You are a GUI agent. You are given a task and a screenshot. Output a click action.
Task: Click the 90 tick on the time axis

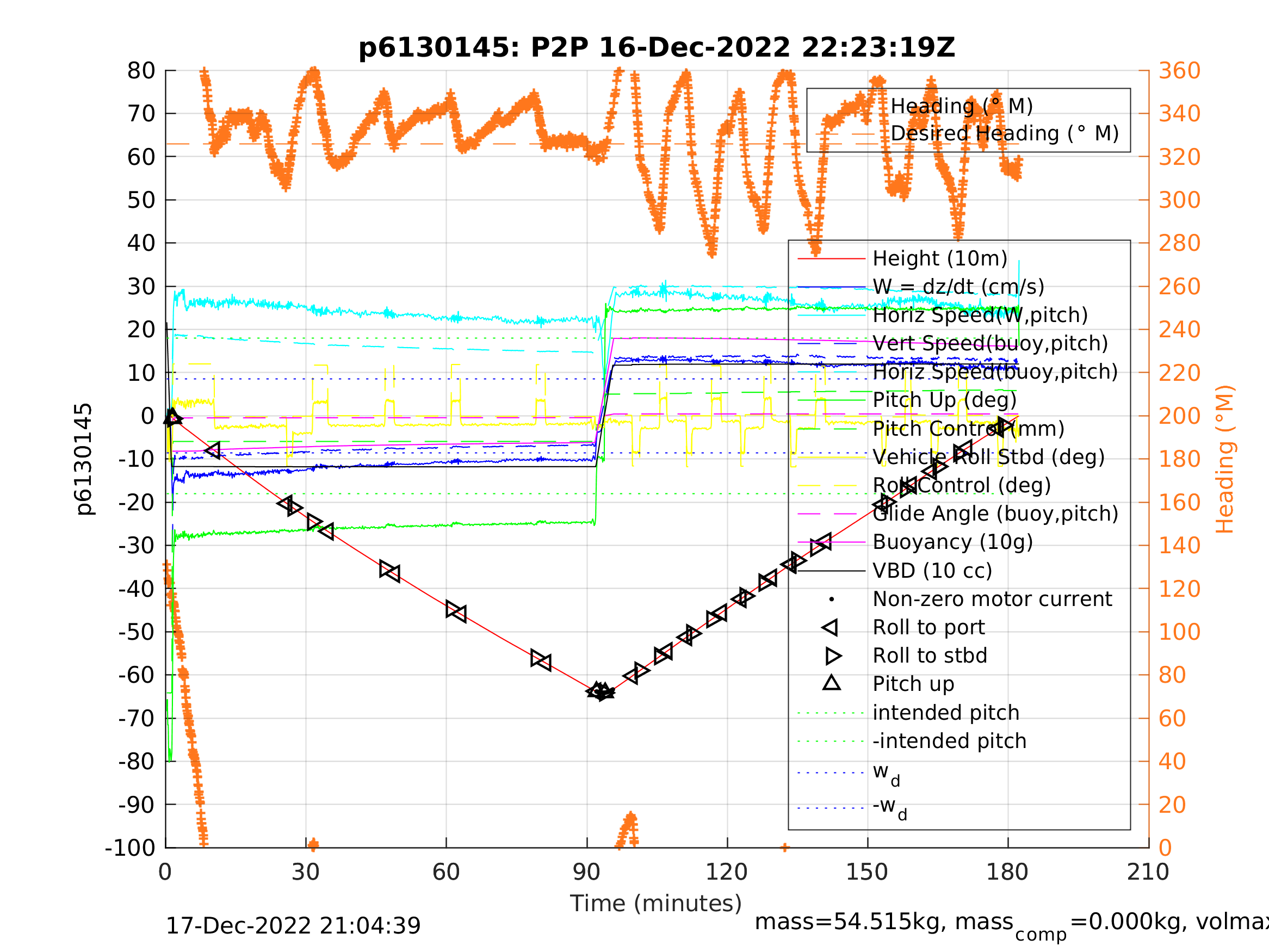(x=586, y=872)
